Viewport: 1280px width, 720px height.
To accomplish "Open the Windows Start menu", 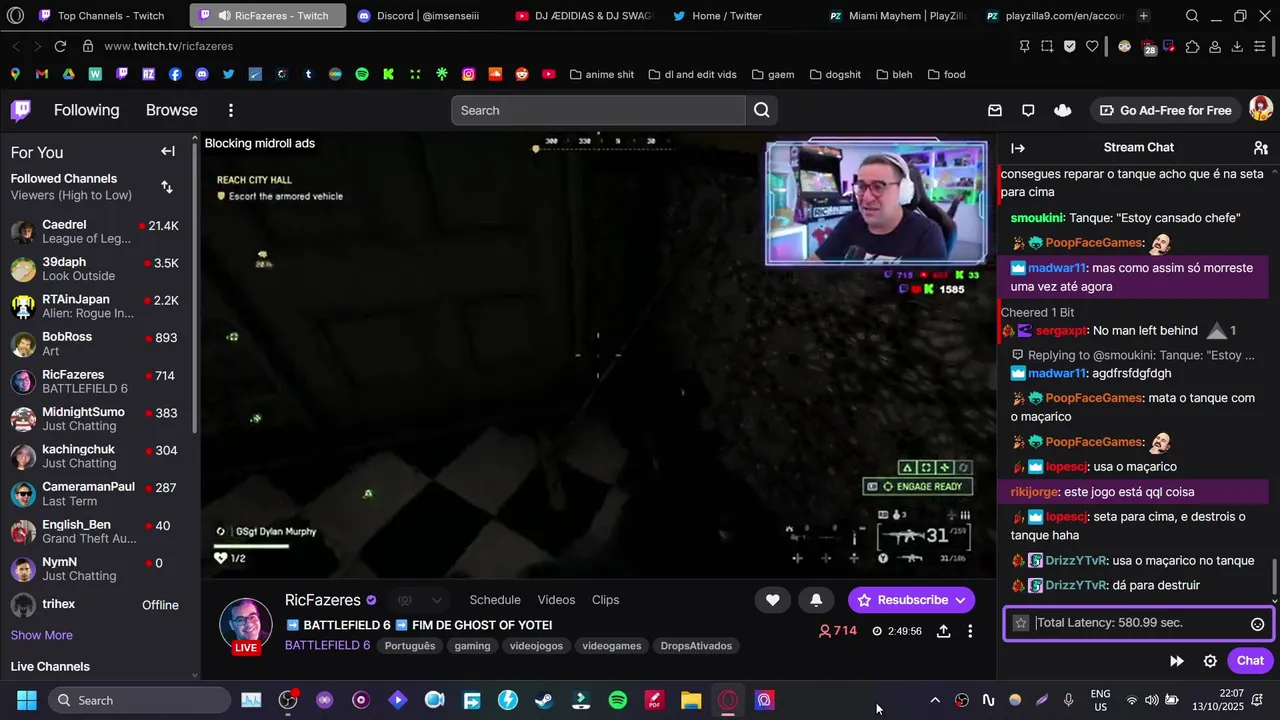I will 27,700.
